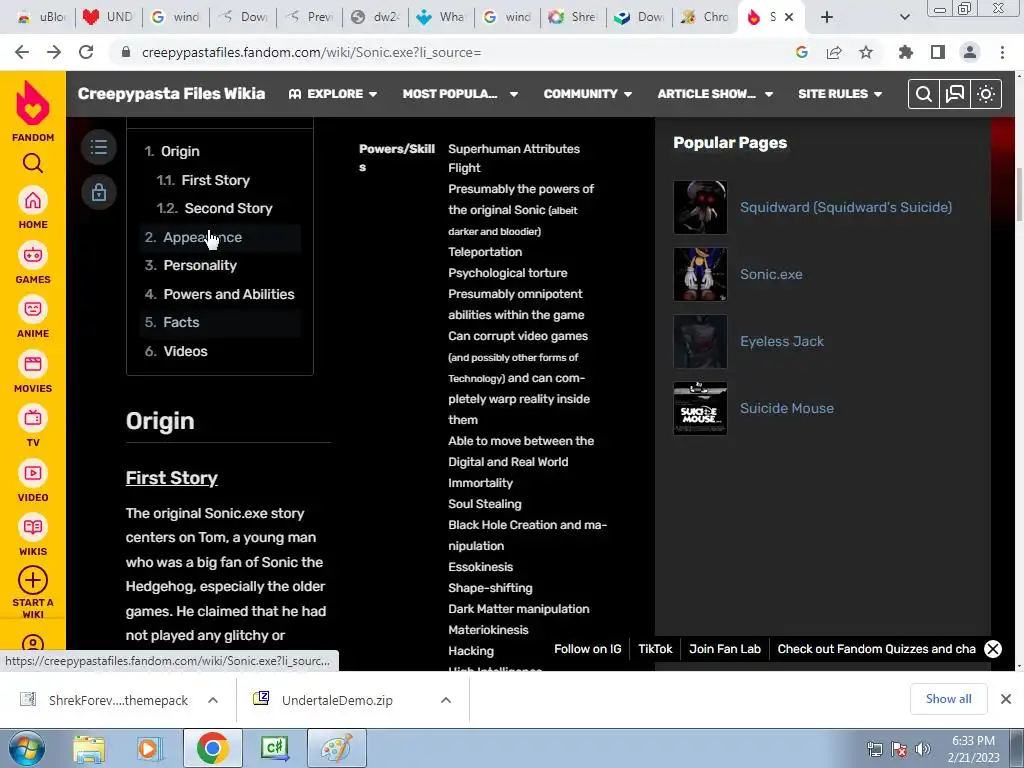
Task: Jump to Personality in contents
Action: 200,265
